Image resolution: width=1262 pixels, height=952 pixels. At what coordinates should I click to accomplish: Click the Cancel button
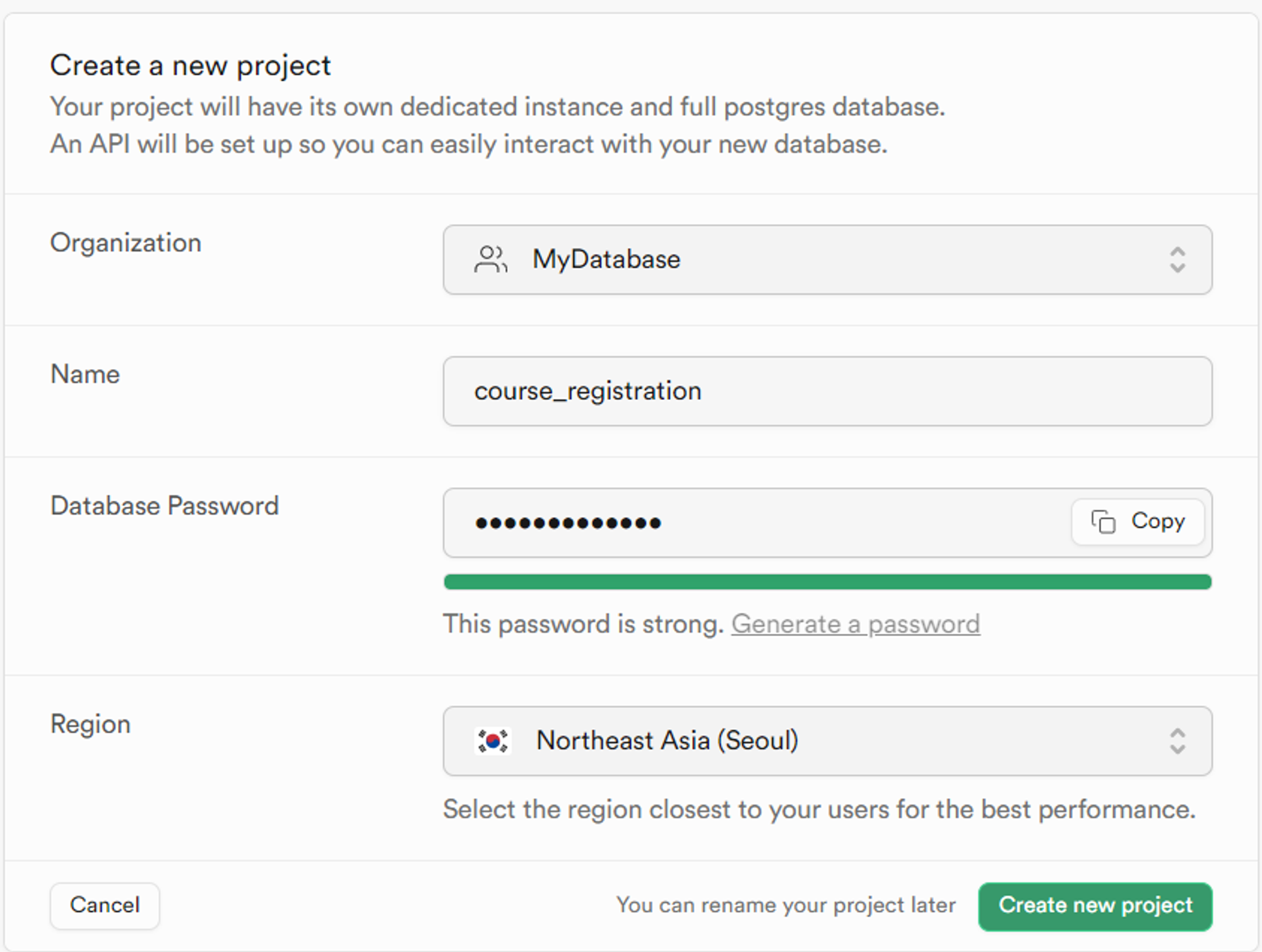(x=105, y=905)
